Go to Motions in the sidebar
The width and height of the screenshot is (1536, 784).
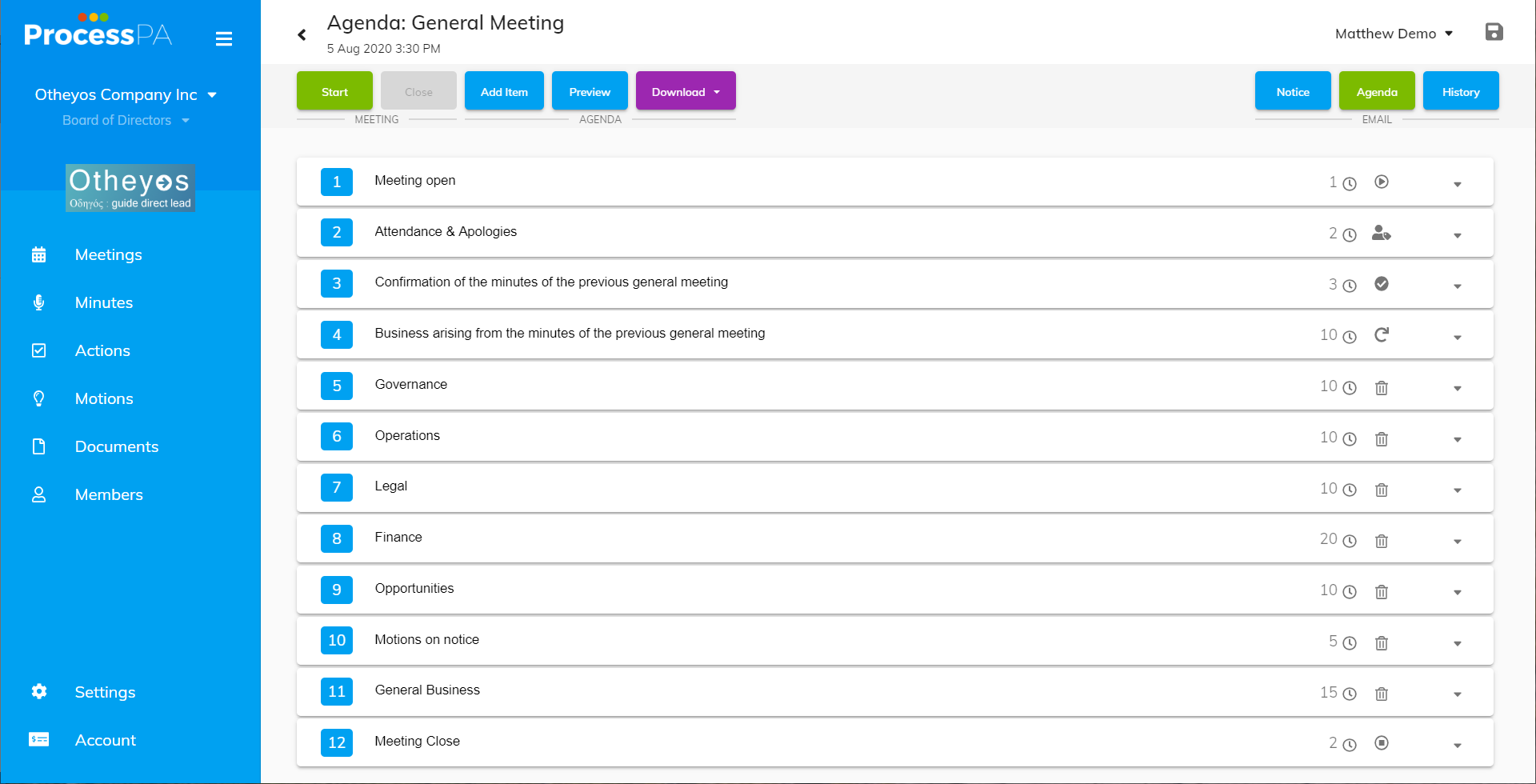(104, 398)
